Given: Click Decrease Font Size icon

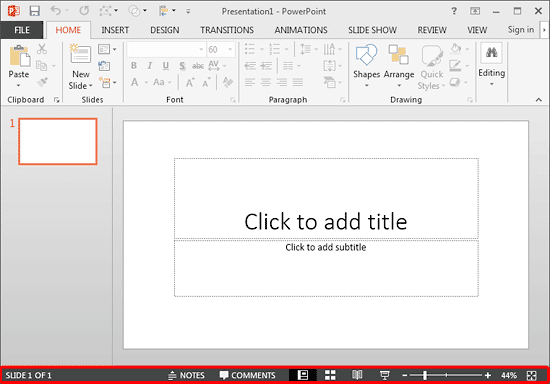Looking at the screenshot, I should (x=207, y=83).
